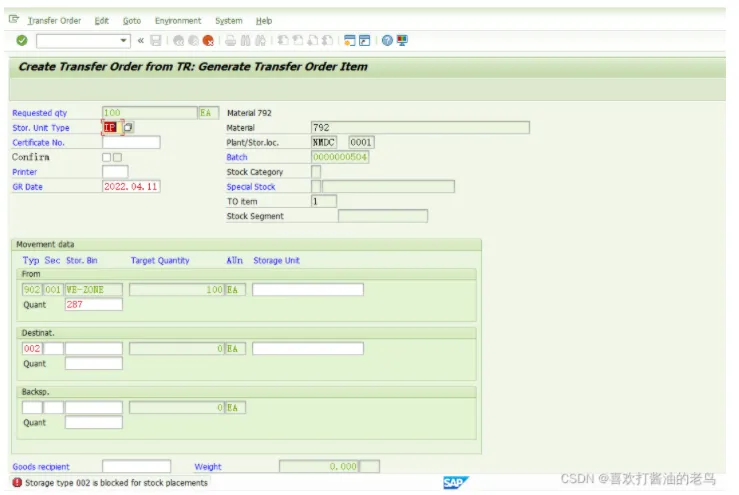Open the Edit menu
The height and width of the screenshot is (495, 739).
pyautogui.click(x=101, y=21)
